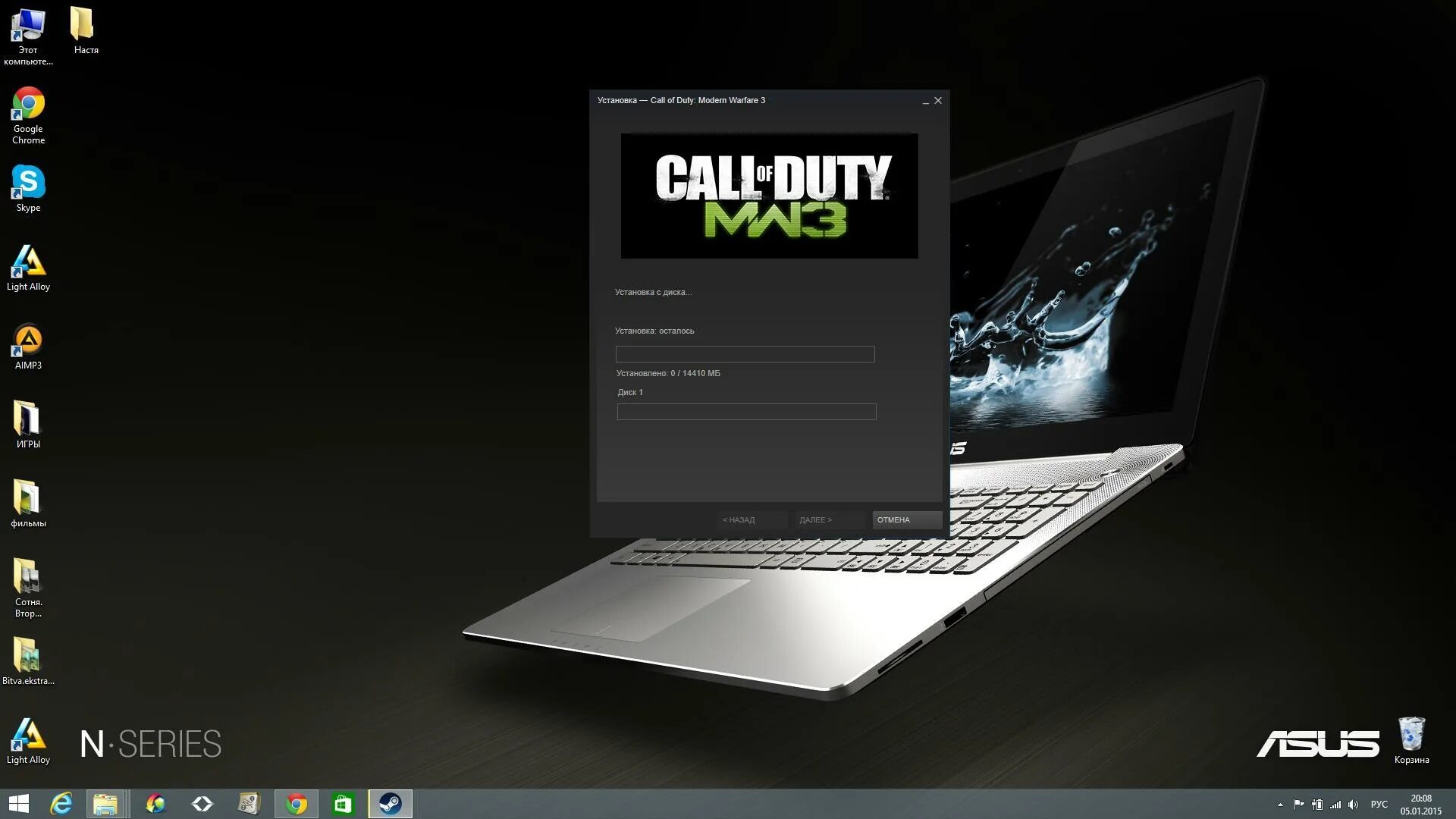Minimize the MW3 install window
This screenshot has width=1456, height=819.
925,101
